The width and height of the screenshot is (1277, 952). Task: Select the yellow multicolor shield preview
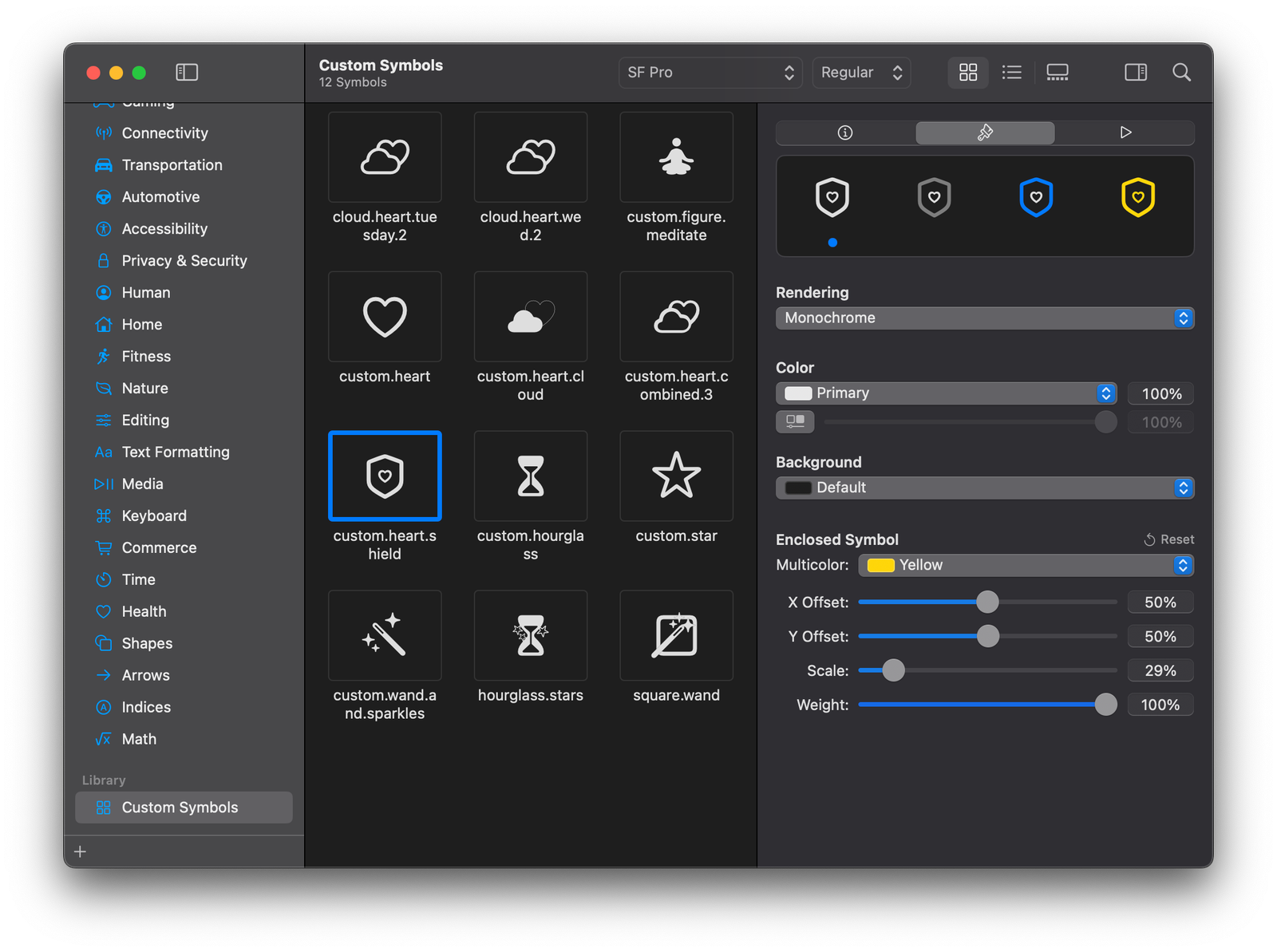[x=1139, y=197]
